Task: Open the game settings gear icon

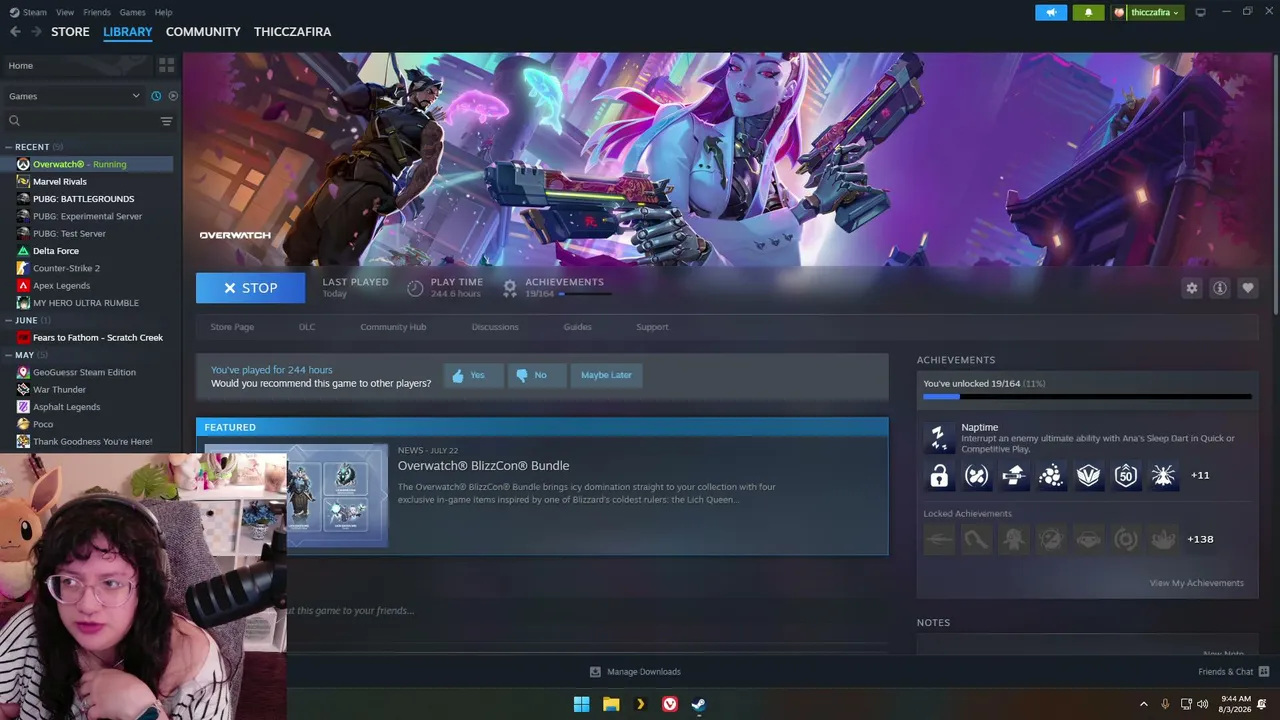Action: 1191,288
